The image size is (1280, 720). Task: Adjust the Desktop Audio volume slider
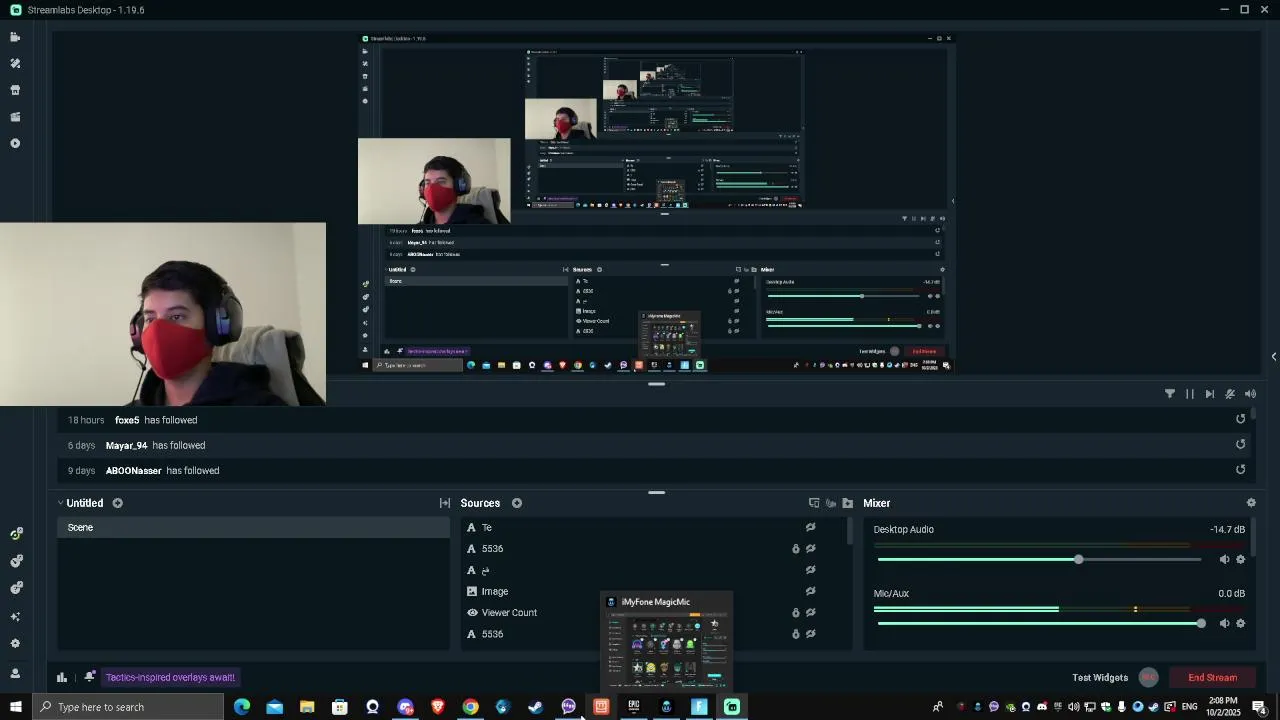coord(1078,559)
